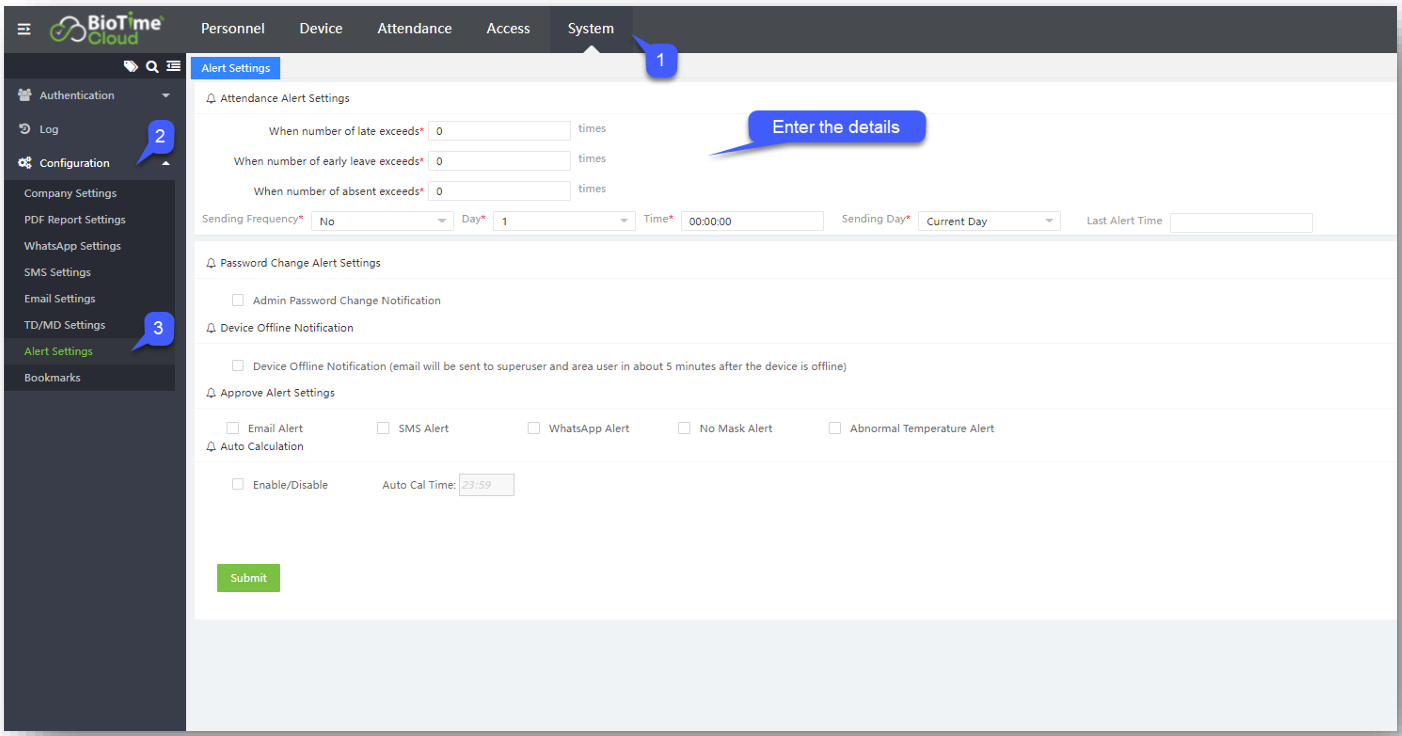
Task: Click the late exceeds number field
Action: pyautogui.click(x=499, y=131)
